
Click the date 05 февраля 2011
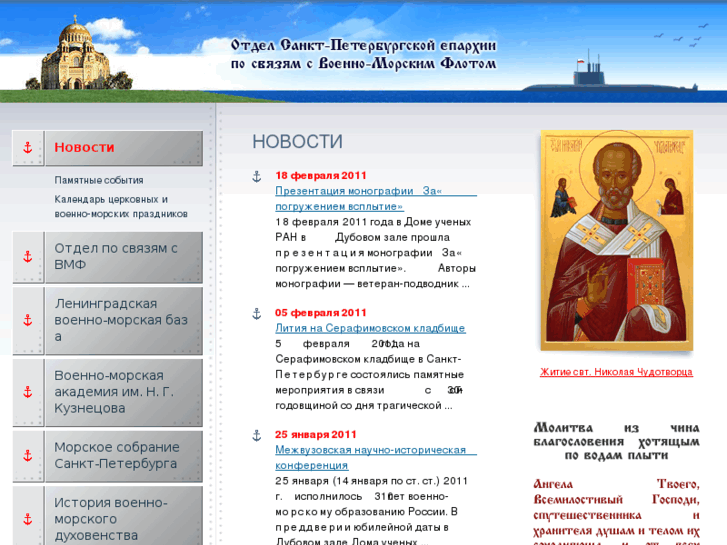(320, 313)
